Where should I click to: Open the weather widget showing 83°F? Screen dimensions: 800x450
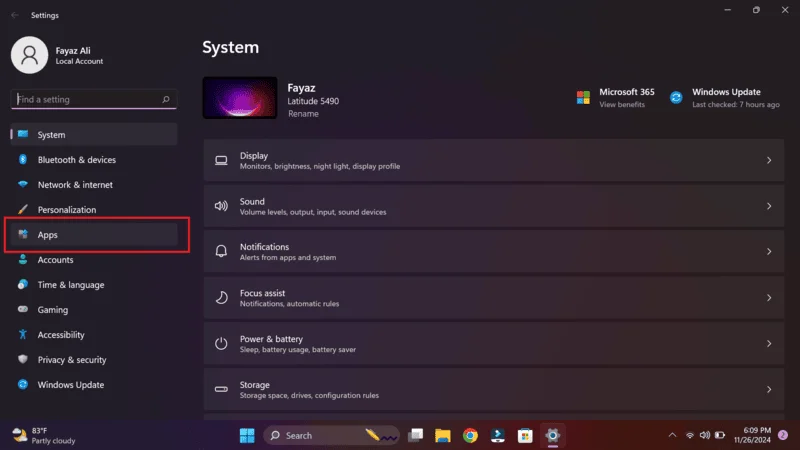pos(44,436)
